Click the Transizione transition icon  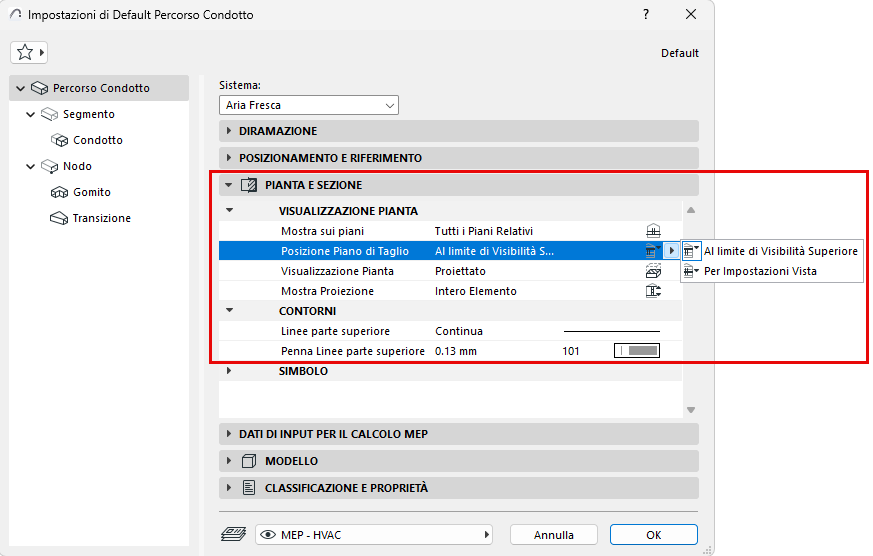(x=59, y=218)
